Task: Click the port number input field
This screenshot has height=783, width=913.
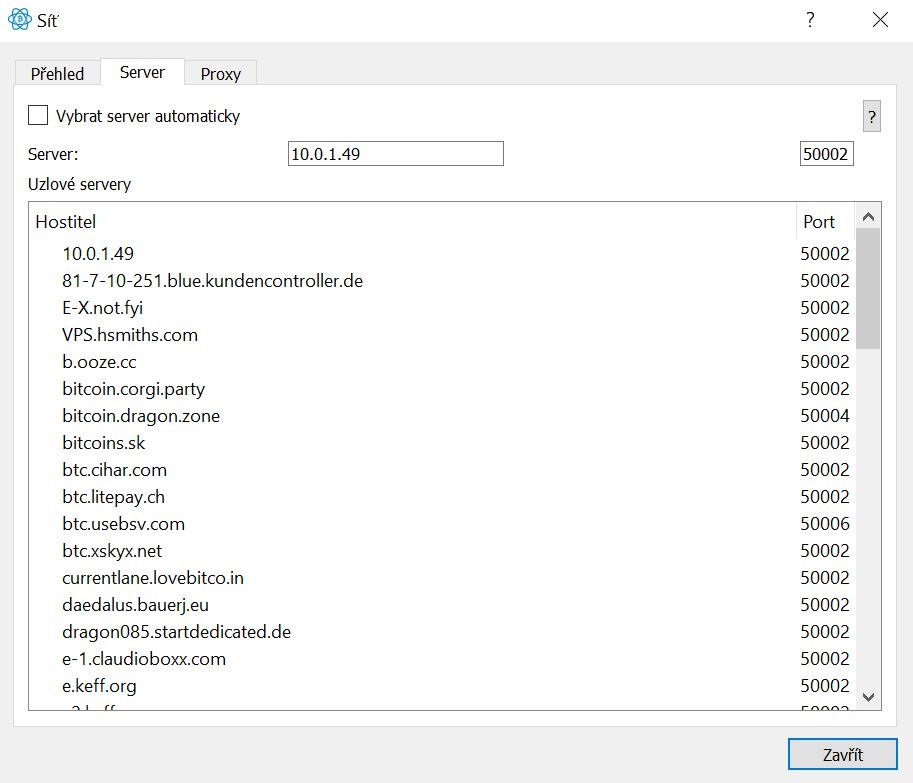Action: pyautogui.click(x=826, y=154)
